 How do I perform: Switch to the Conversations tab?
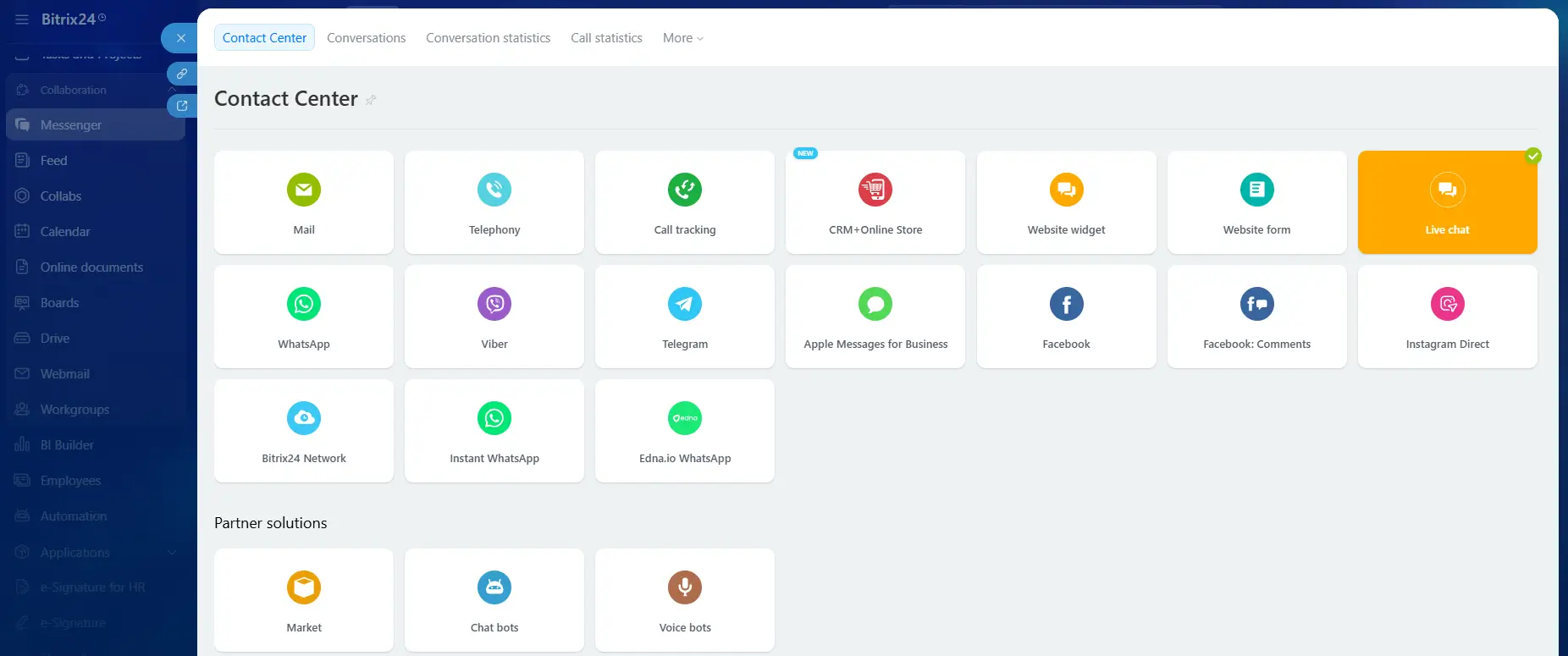pos(366,38)
